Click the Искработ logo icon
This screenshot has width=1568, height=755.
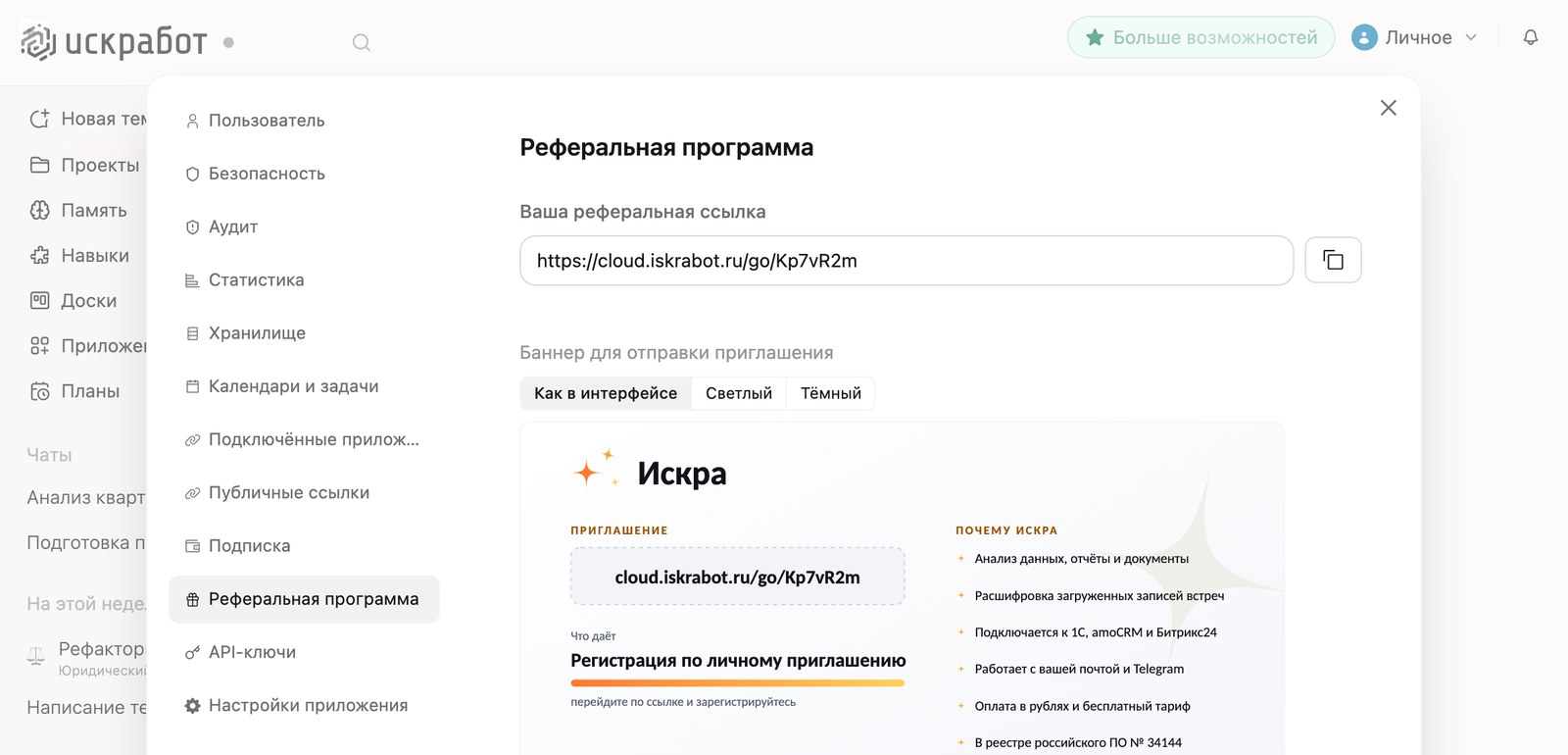tap(38, 41)
